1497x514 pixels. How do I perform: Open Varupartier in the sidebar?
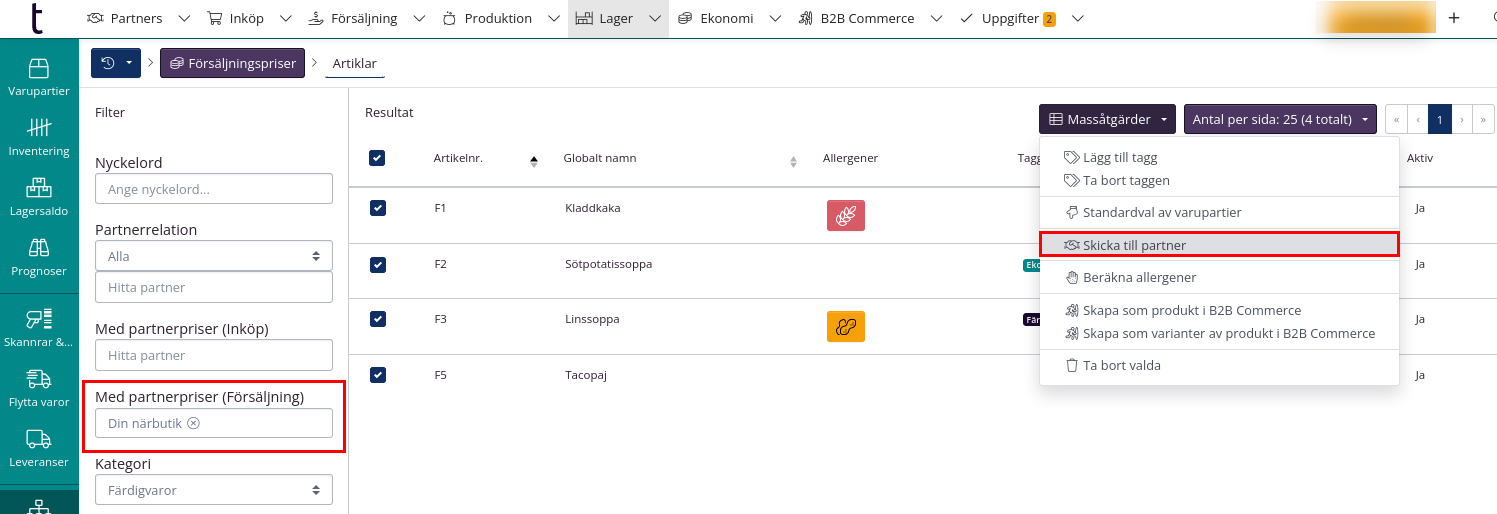(38, 76)
